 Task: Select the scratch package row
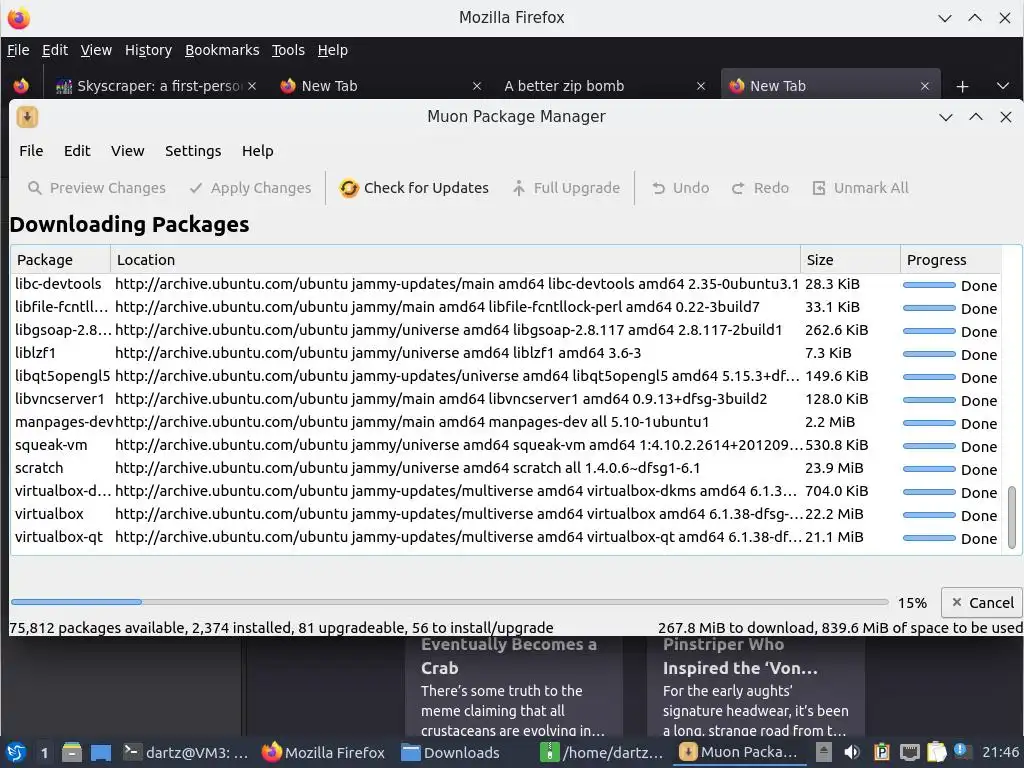(x=506, y=468)
